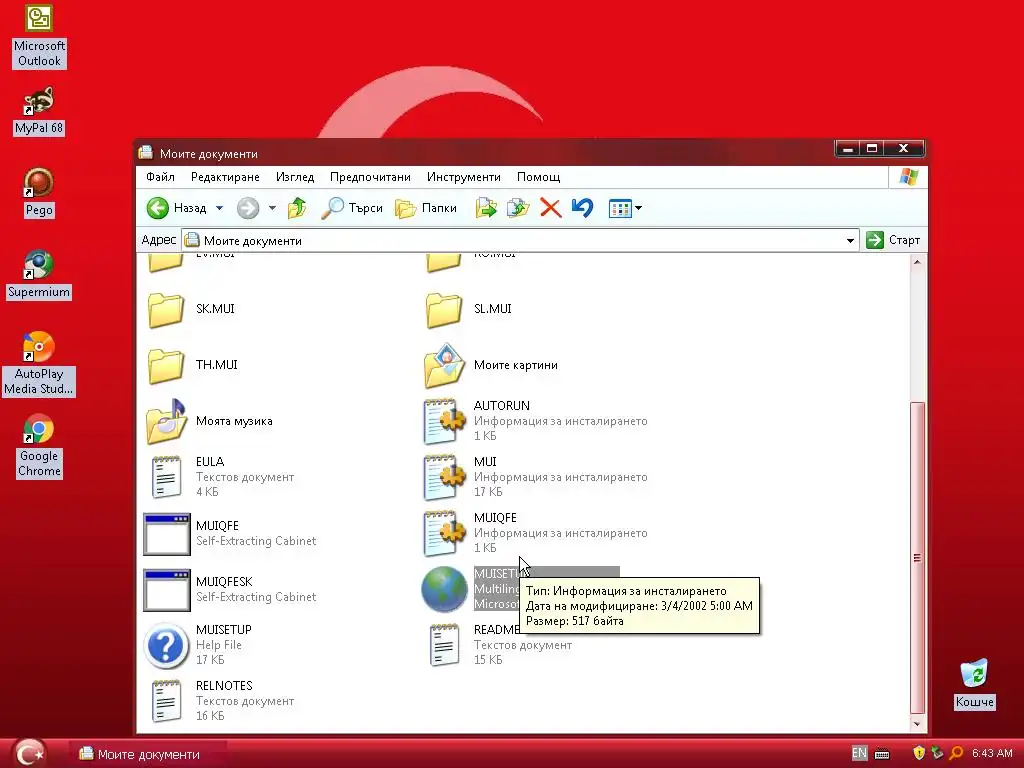Screen dimensions: 1024x768
Task: Open AutoPlay Media Studio shortcut
Action: coord(39,363)
